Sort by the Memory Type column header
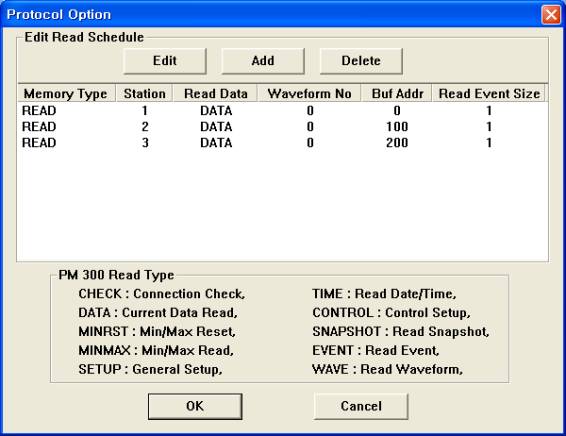 click(x=66, y=94)
